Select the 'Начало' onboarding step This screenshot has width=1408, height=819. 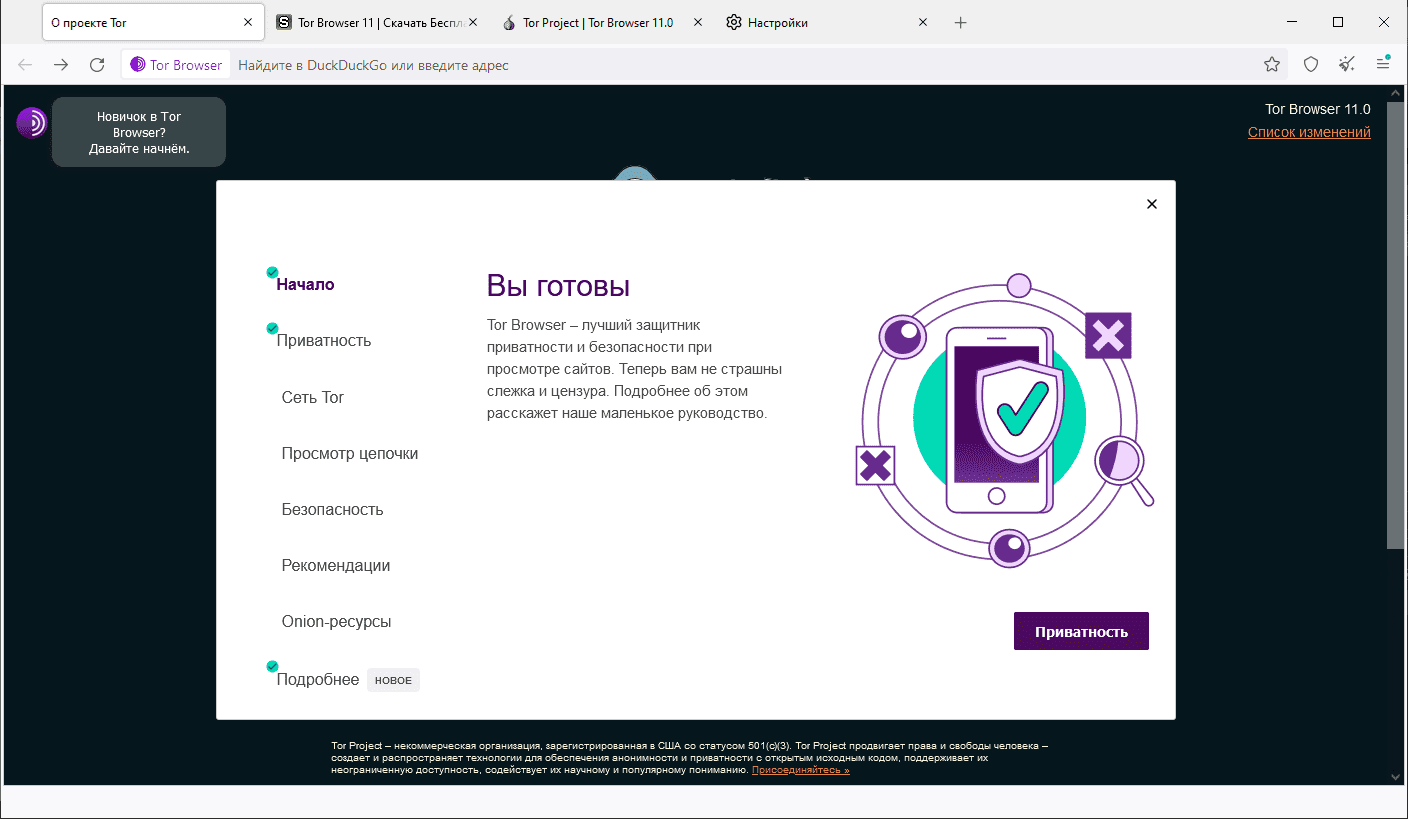coord(306,284)
